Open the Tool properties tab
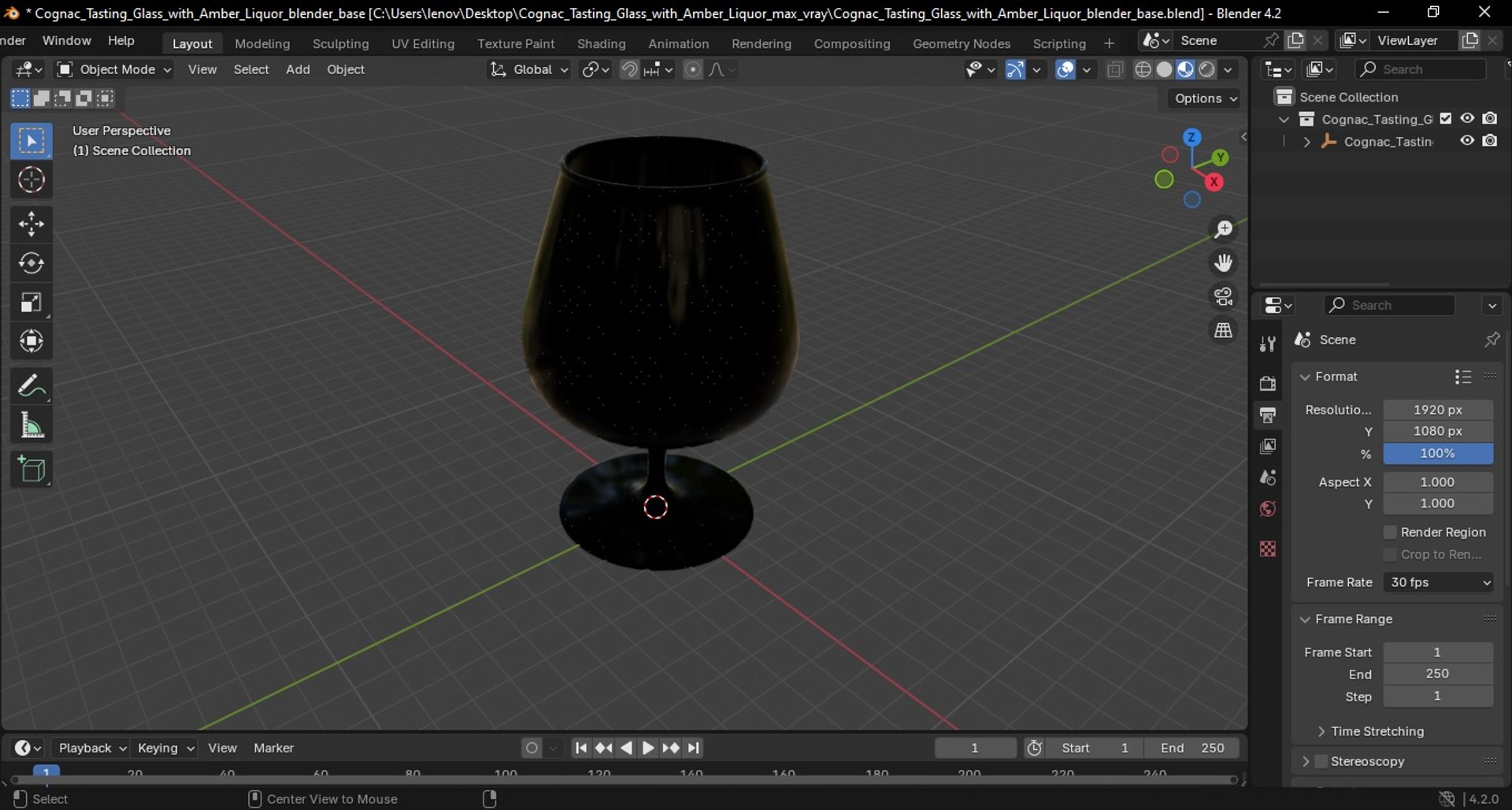Image resolution: width=1512 pixels, height=810 pixels. [1268, 344]
